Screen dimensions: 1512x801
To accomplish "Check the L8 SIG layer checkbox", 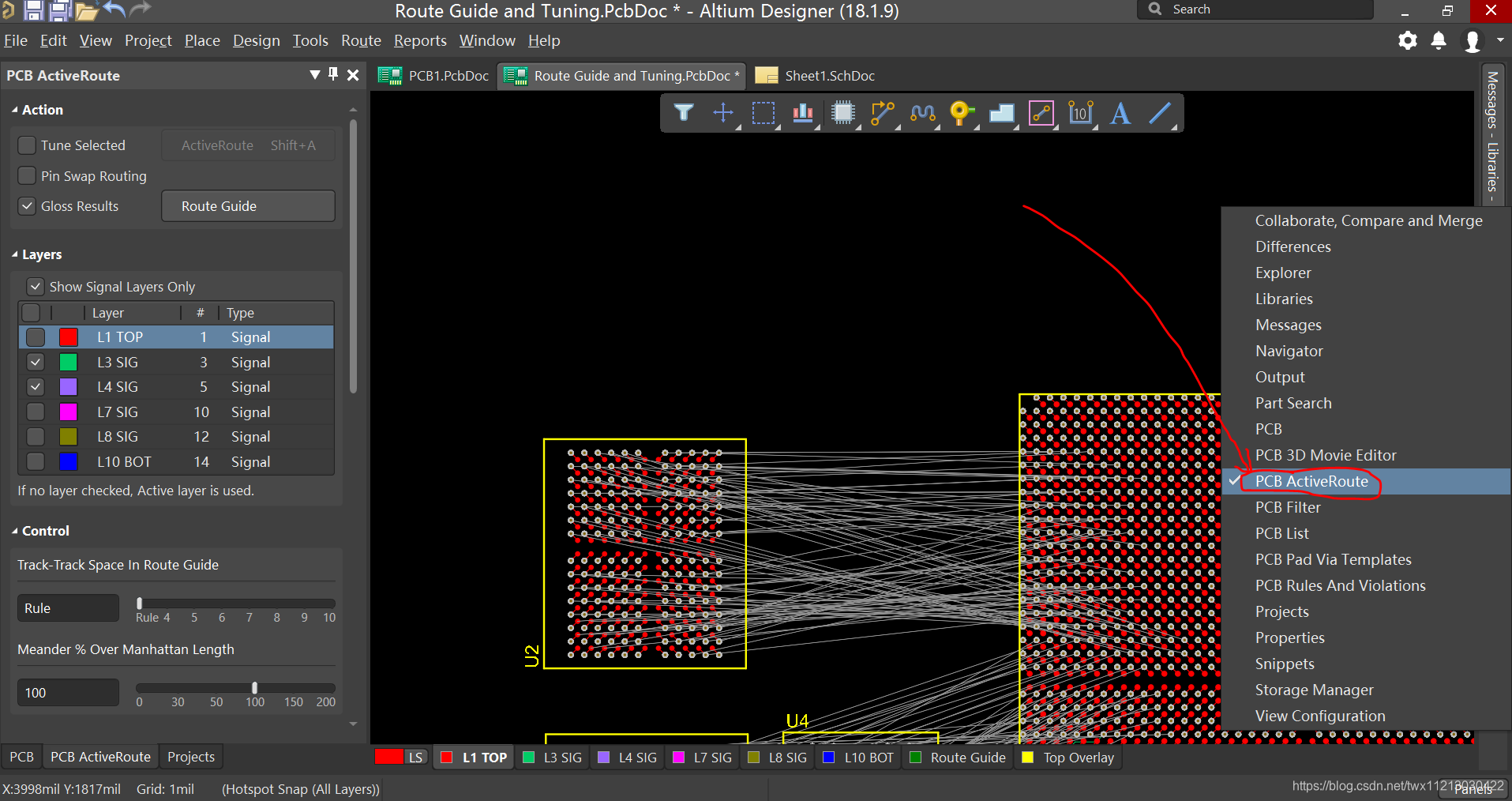I will pyautogui.click(x=36, y=437).
